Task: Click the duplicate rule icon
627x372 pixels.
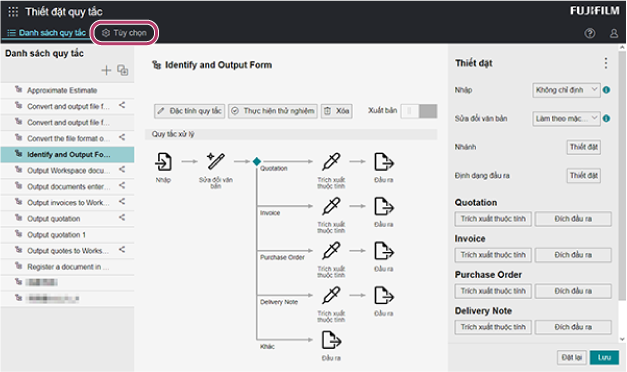Action: click(123, 70)
